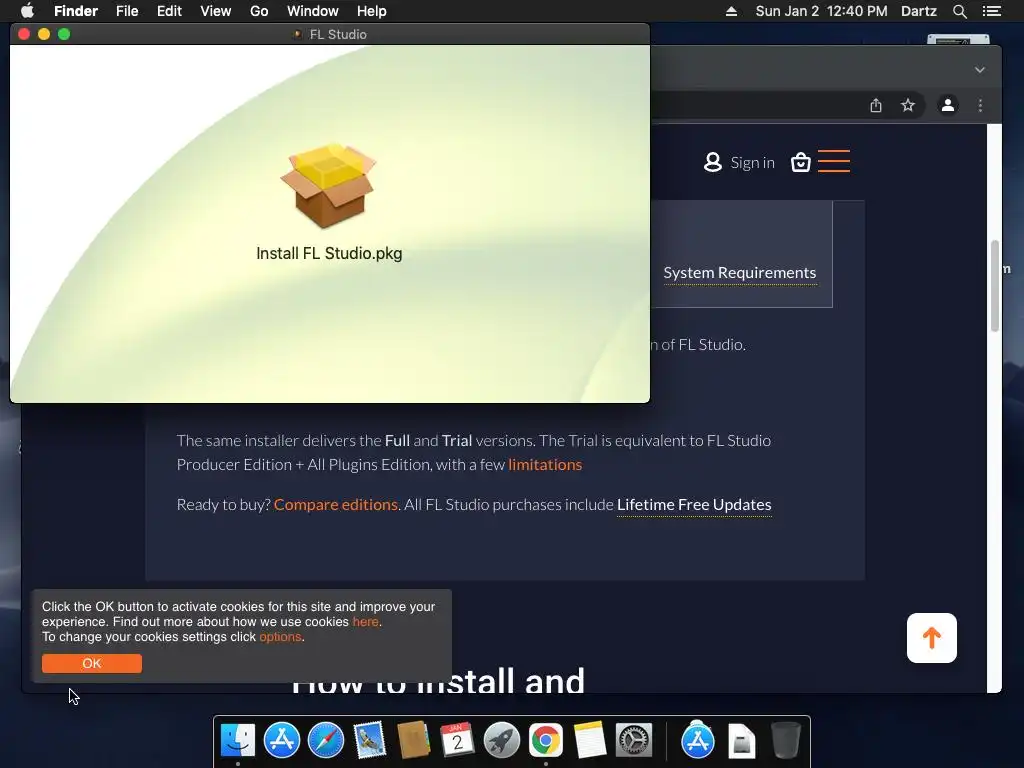Select the Install FL Studio.pkg file name label
The width and height of the screenshot is (1024, 768).
click(328, 253)
